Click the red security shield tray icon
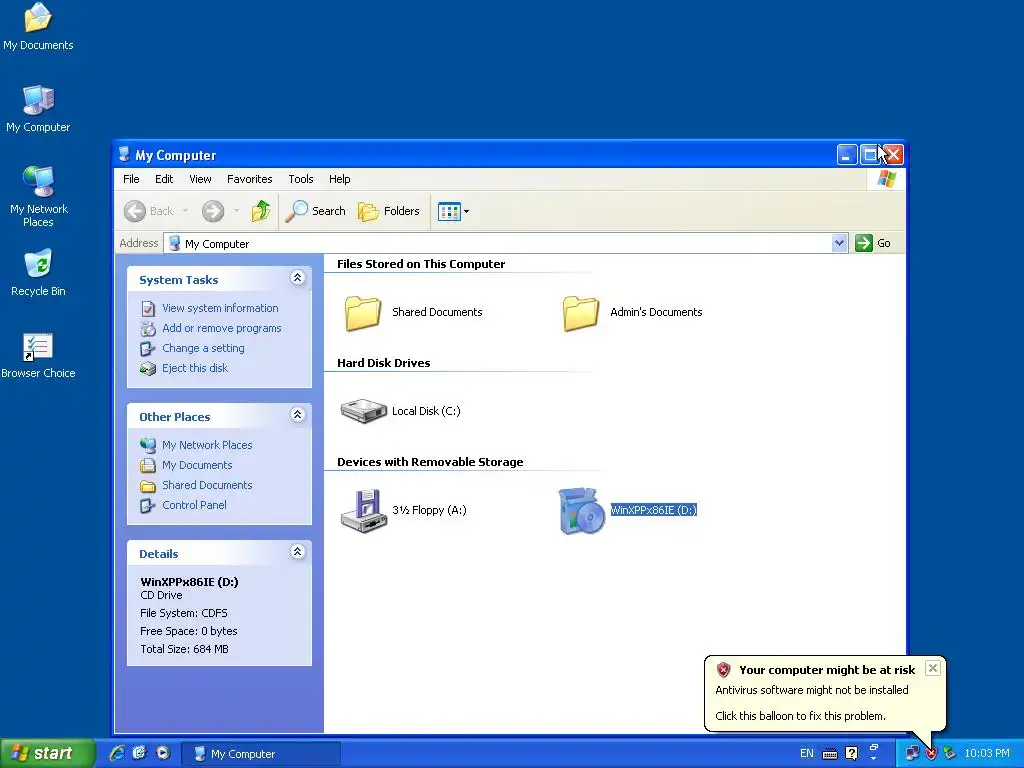The image size is (1024, 768). point(931,754)
